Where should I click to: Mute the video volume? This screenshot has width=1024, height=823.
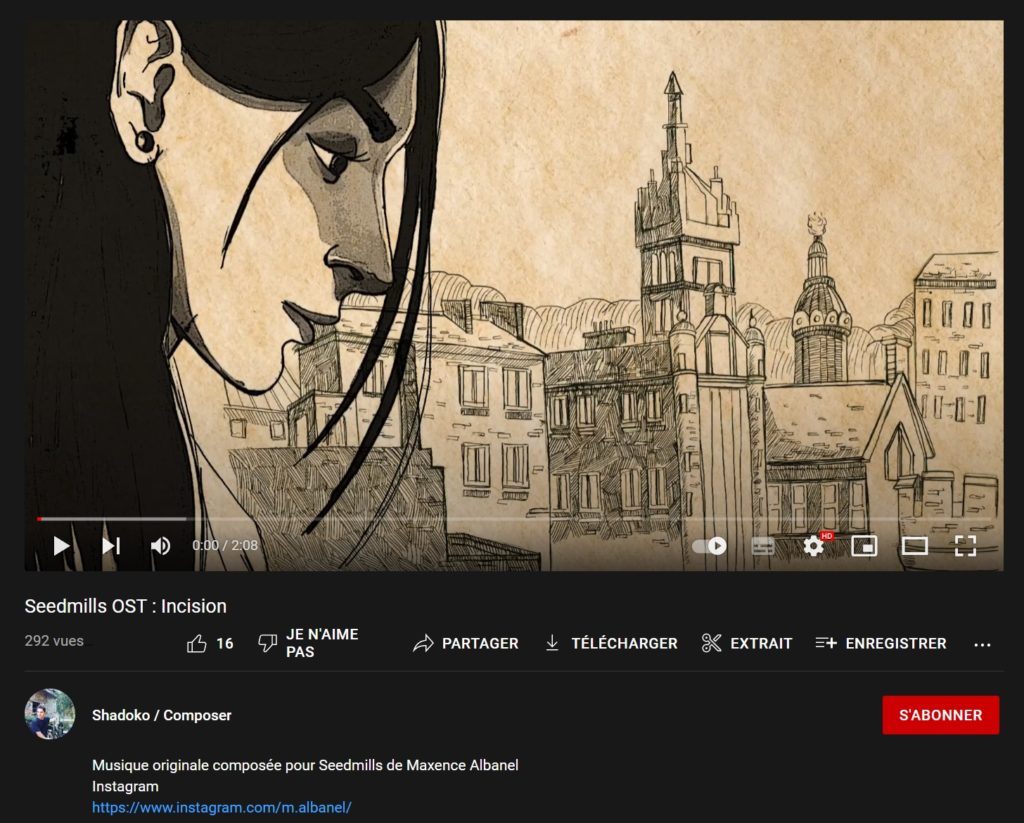(x=160, y=546)
